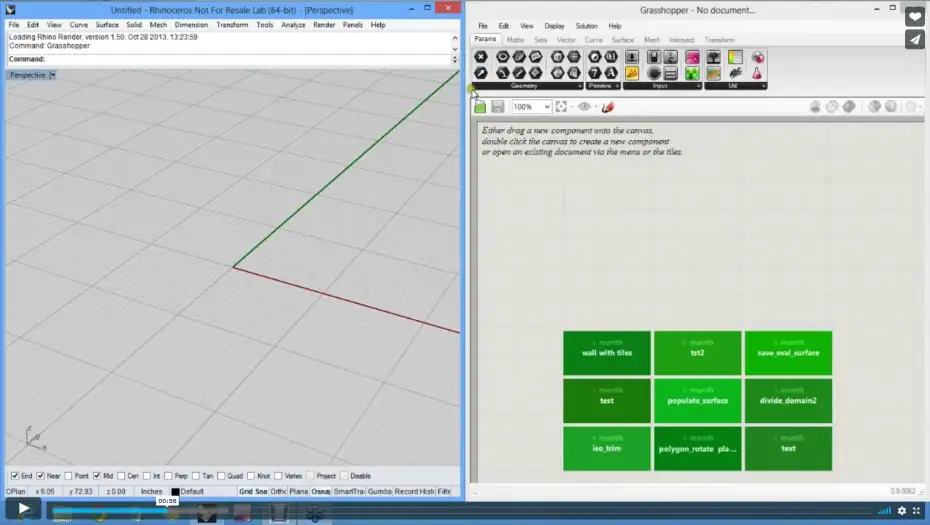The height and width of the screenshot is (525, 930).
Task: Click the download arrow Input icon
Action: tap(632, 57)
